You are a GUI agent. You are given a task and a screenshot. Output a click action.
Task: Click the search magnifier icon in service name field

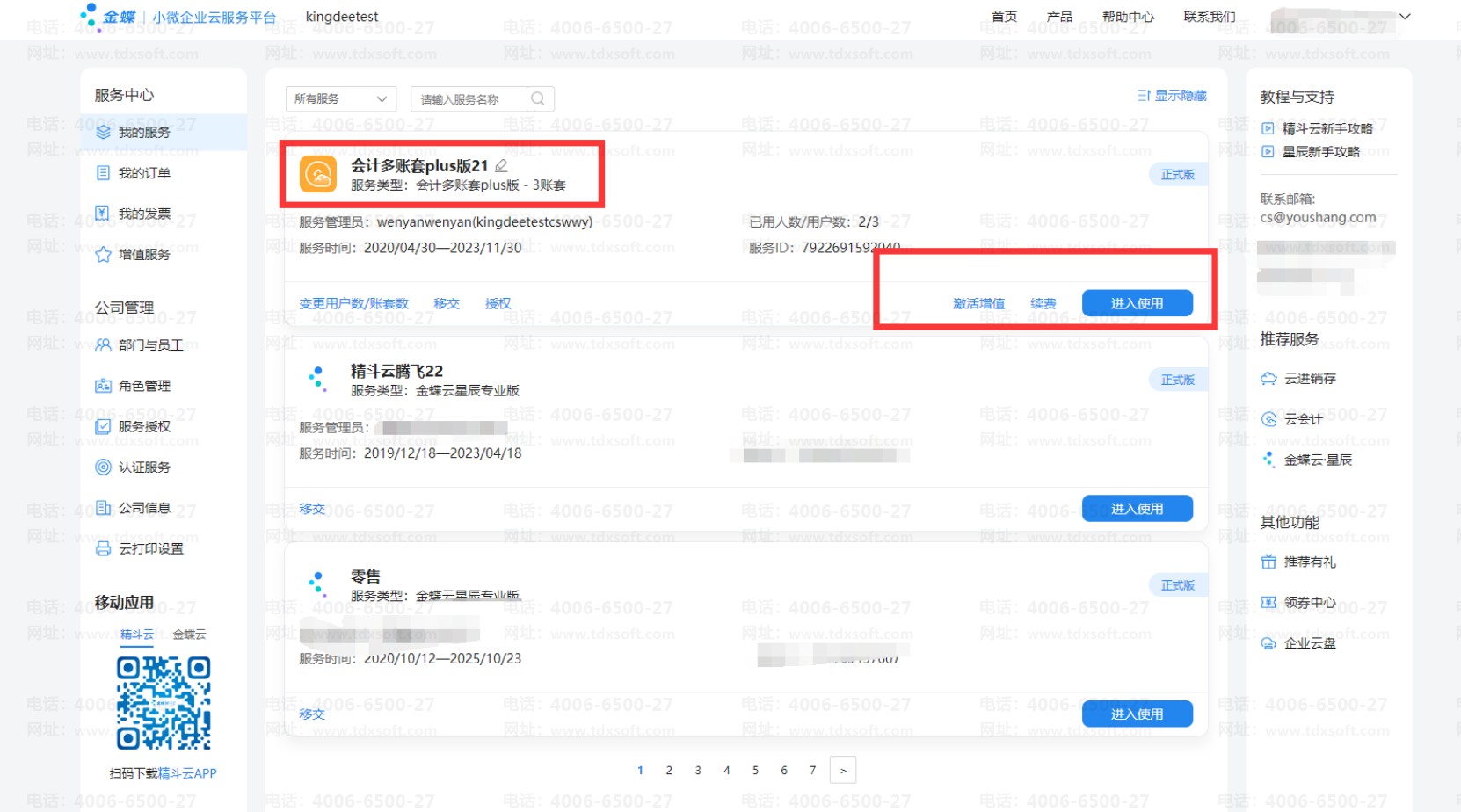pos(538,99)
